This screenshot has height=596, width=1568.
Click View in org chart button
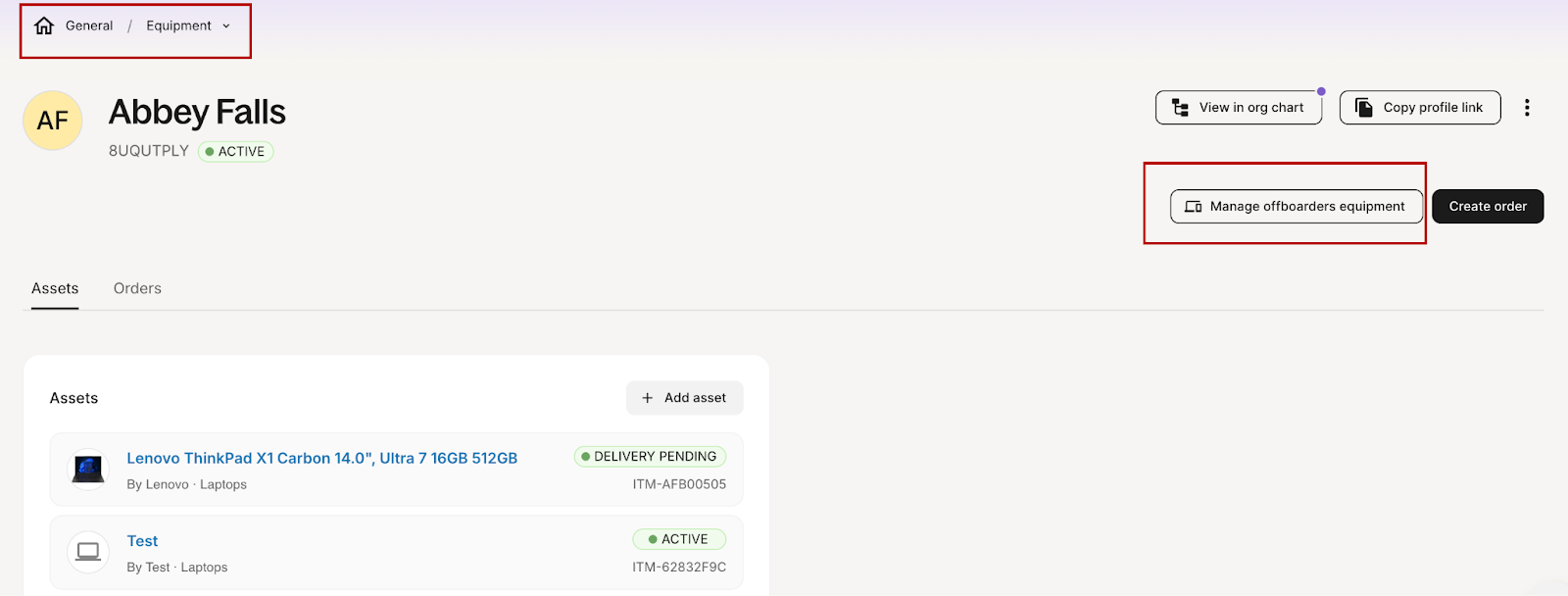(x=1239, y=108)
